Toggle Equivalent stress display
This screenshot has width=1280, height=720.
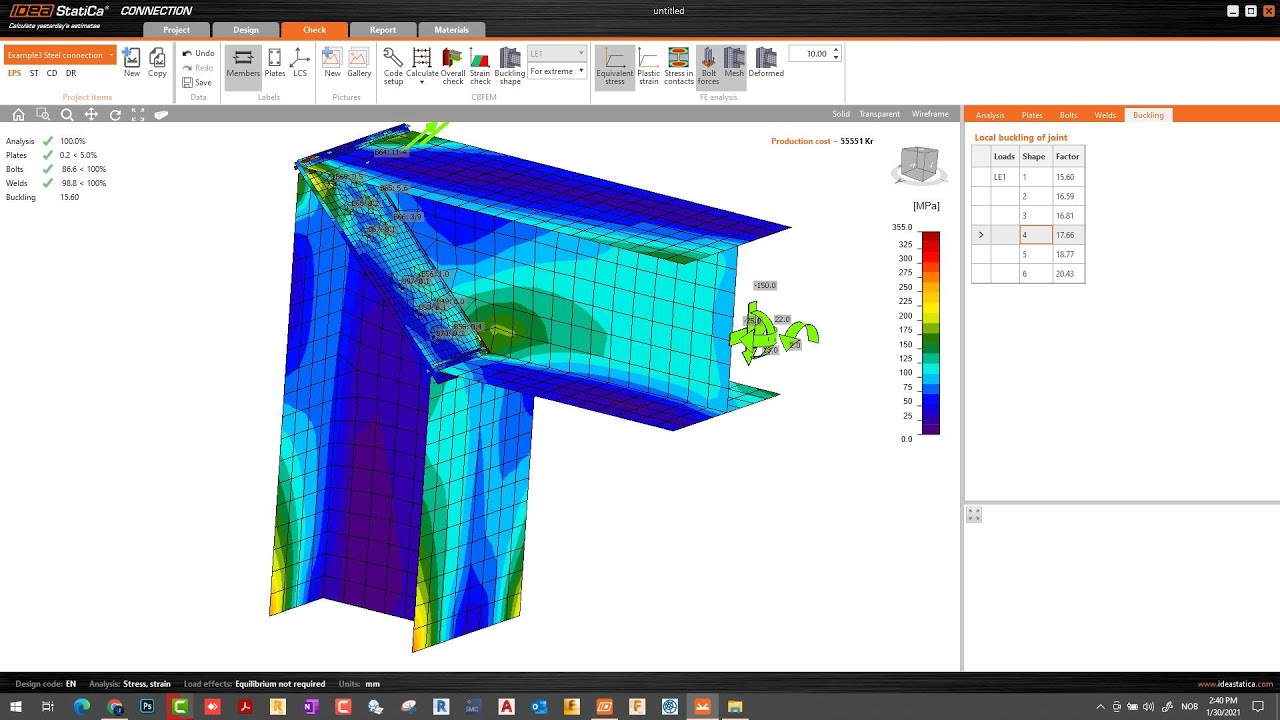[615, 66]
